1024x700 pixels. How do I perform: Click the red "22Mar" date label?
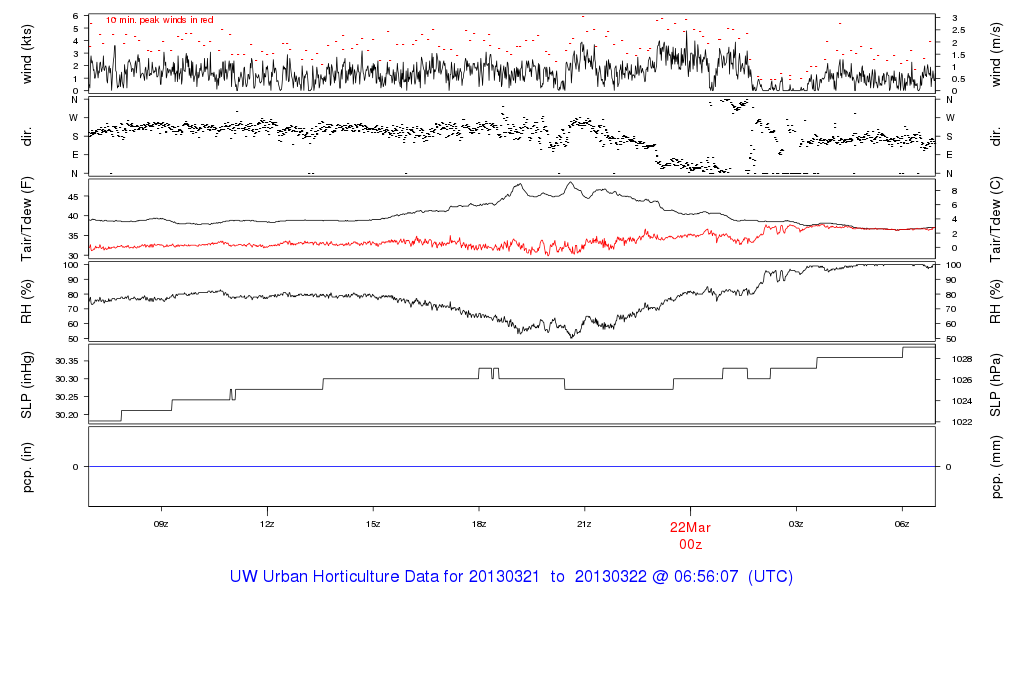pyautogui.click(x=690, y=528)
